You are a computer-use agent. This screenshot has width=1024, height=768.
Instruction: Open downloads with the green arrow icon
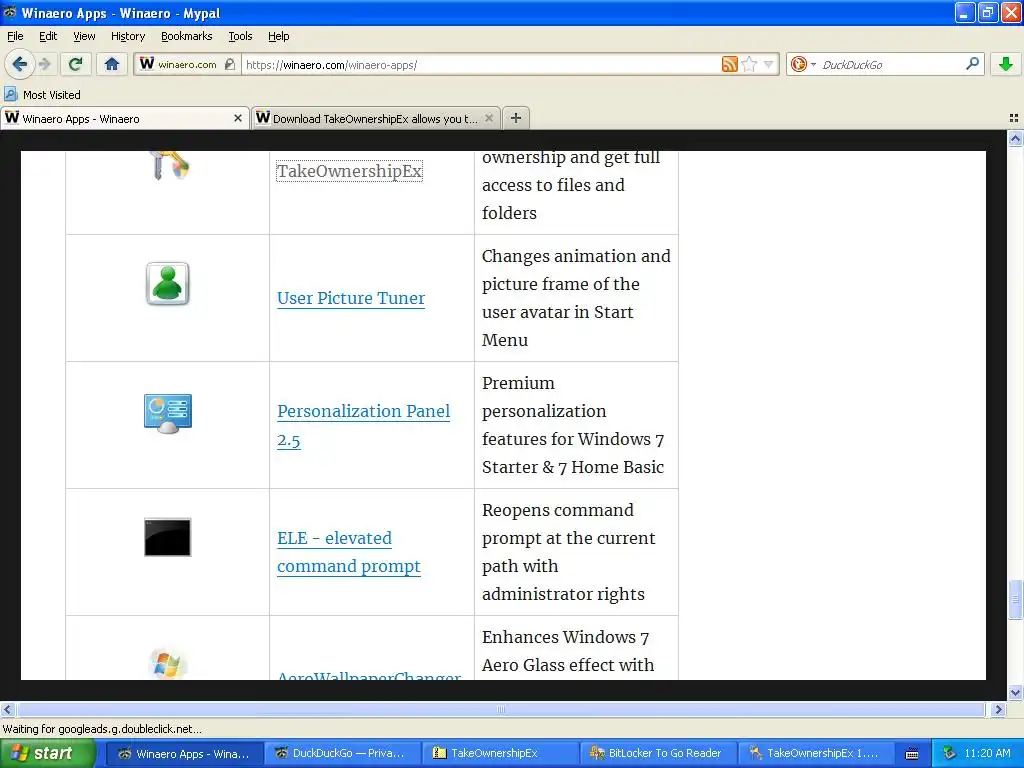[1006, 64]
